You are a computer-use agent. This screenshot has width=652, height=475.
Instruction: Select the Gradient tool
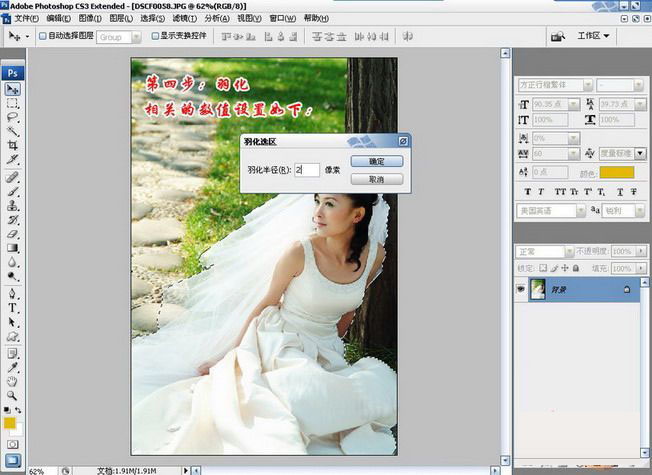tap(13, 247)
